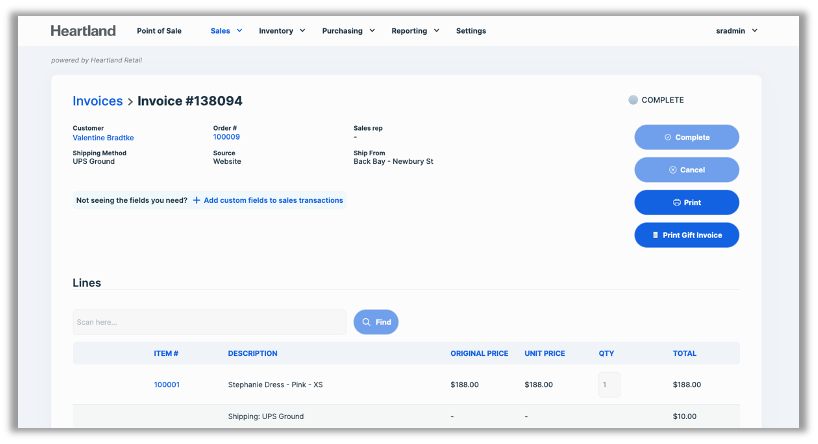This screenshot has height=444, width=818.
Task: Click the plus icon beside Add custom fields
Action: (197, 200)
